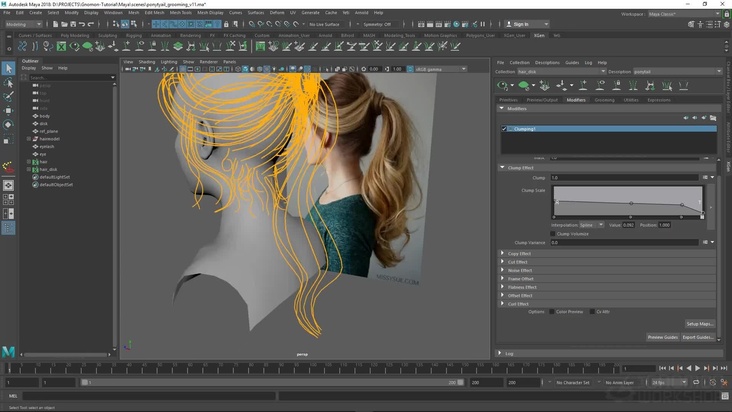The width and height of the screenshot is (732, 412).
Task: Click the Sign In button
Action: click(x=528, y=24)
